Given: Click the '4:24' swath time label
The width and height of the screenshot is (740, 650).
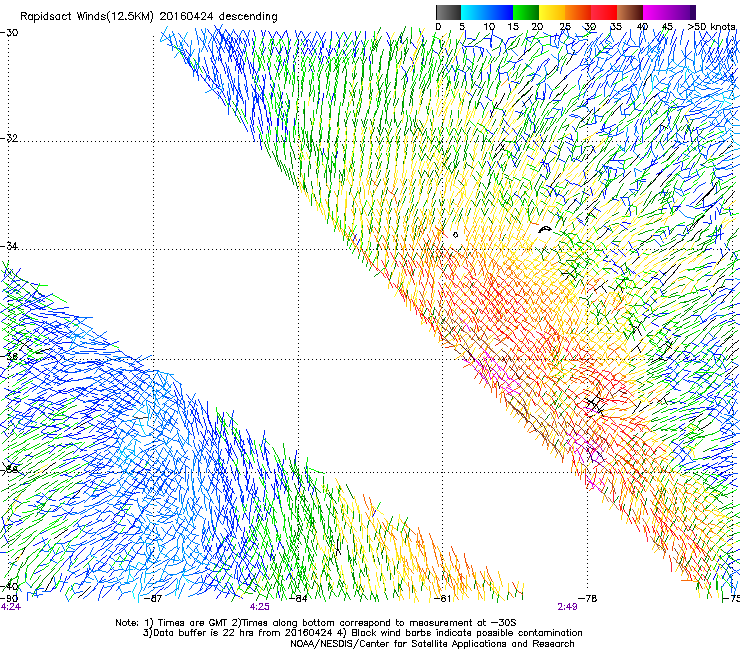Looking at the screenshot, I should tap(10, 607).
